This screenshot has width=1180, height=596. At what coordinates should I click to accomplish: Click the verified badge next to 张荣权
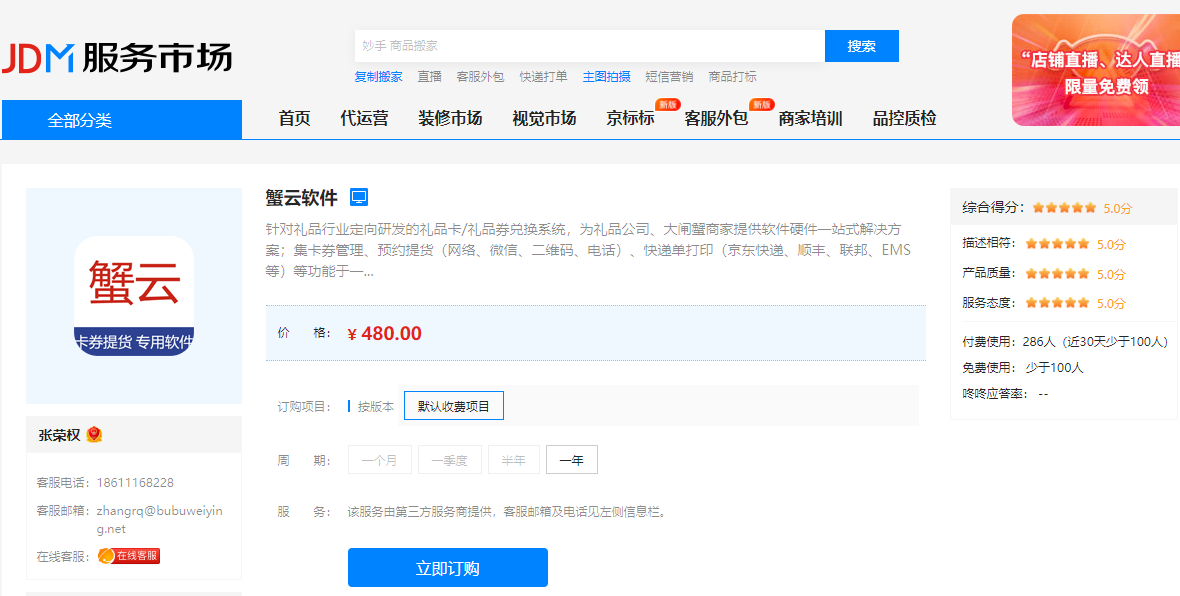[x=94, y=435]
